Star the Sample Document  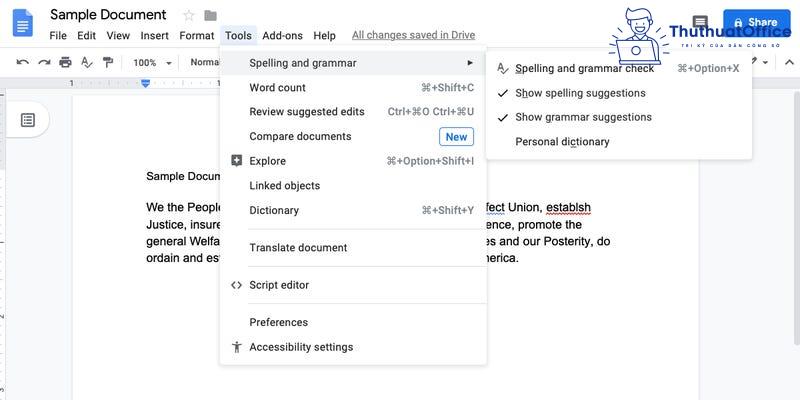click(x=189, y=15)
